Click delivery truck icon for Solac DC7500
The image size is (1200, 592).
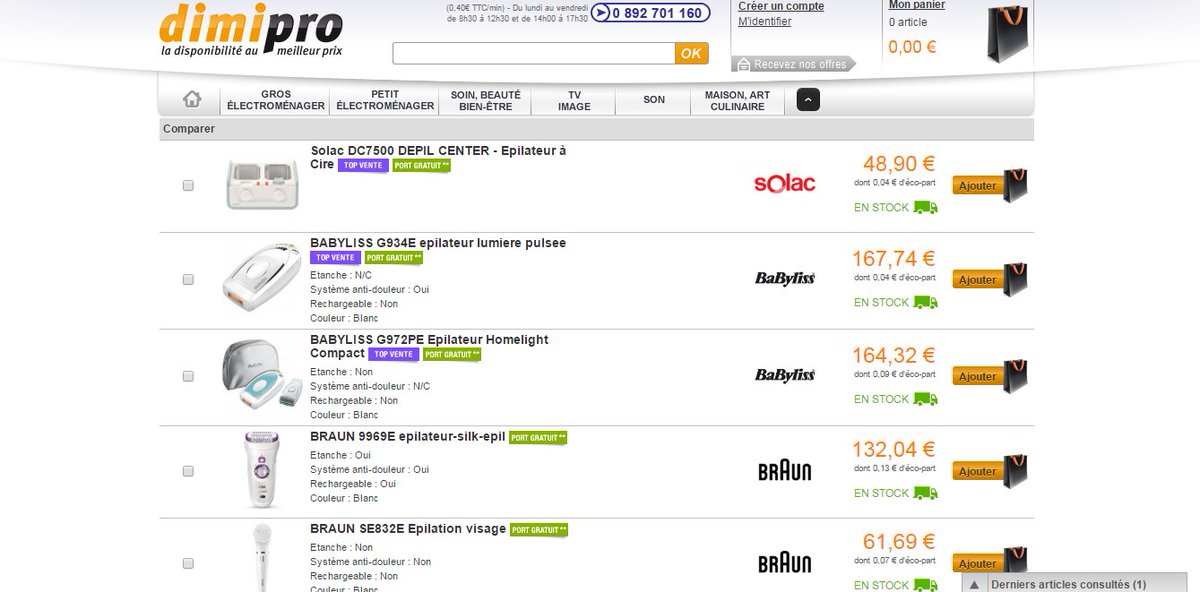926,207
